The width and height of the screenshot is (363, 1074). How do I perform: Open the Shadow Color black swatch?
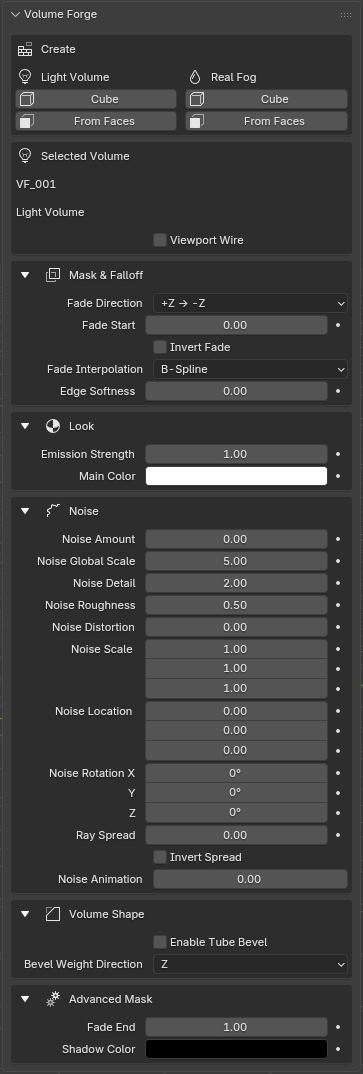[236, 1049]
